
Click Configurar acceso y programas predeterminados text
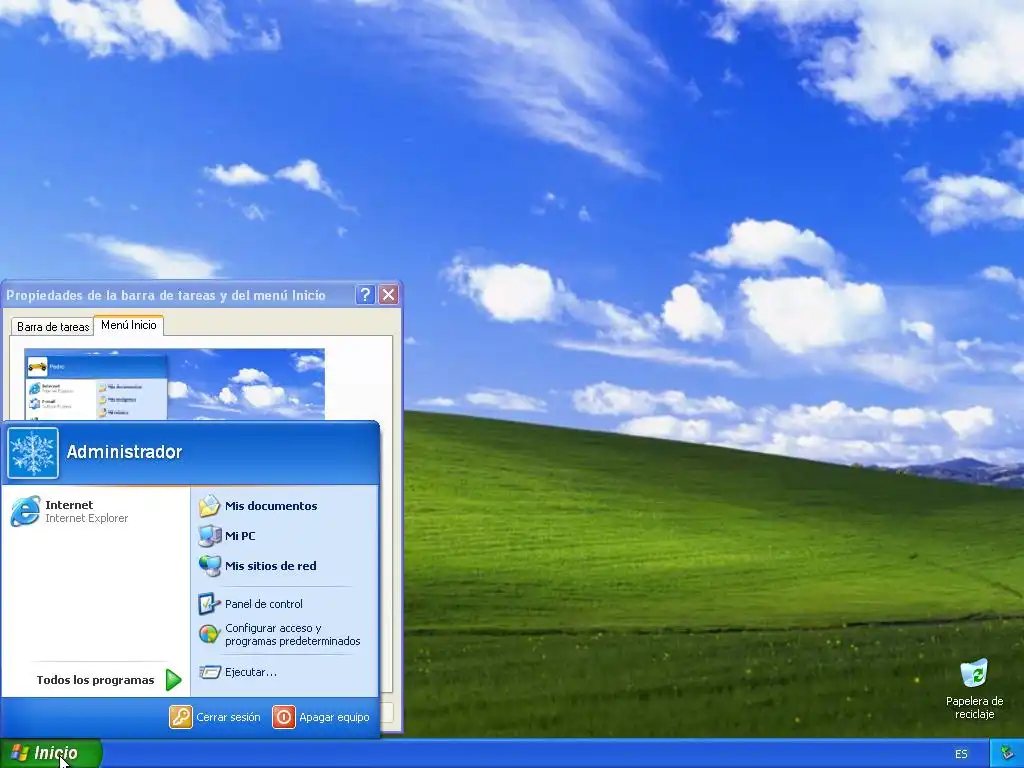point(293,634)
